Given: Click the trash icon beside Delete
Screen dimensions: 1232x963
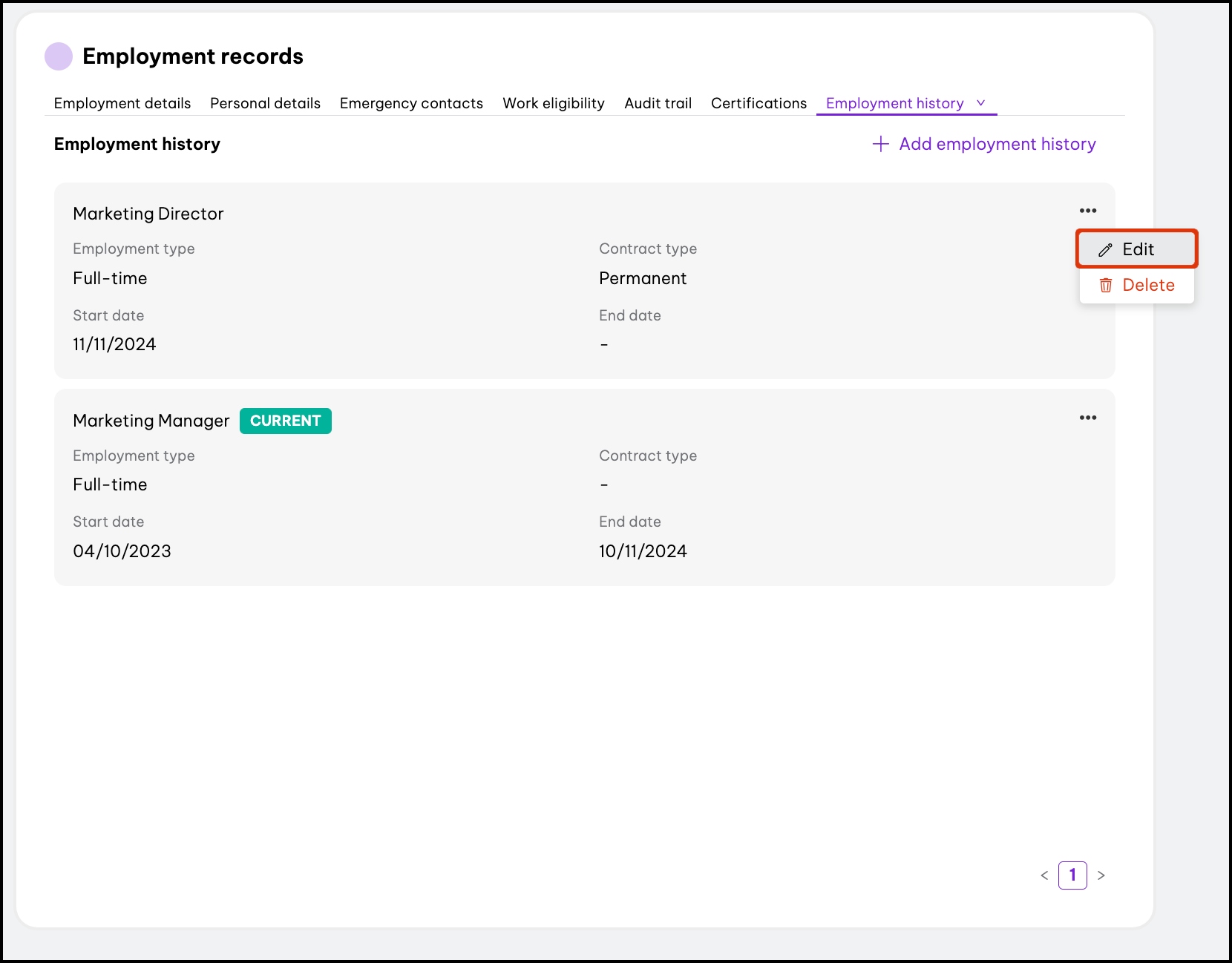Looking at the screenshot, I should point(1105,286).
